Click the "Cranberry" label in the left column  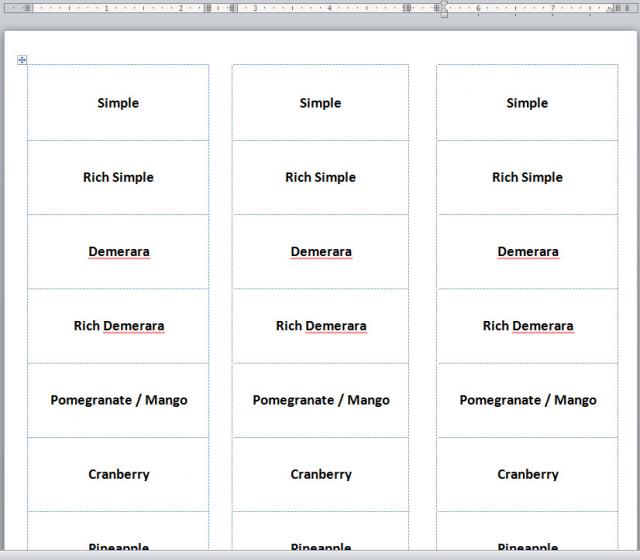[x=118, y=474]
